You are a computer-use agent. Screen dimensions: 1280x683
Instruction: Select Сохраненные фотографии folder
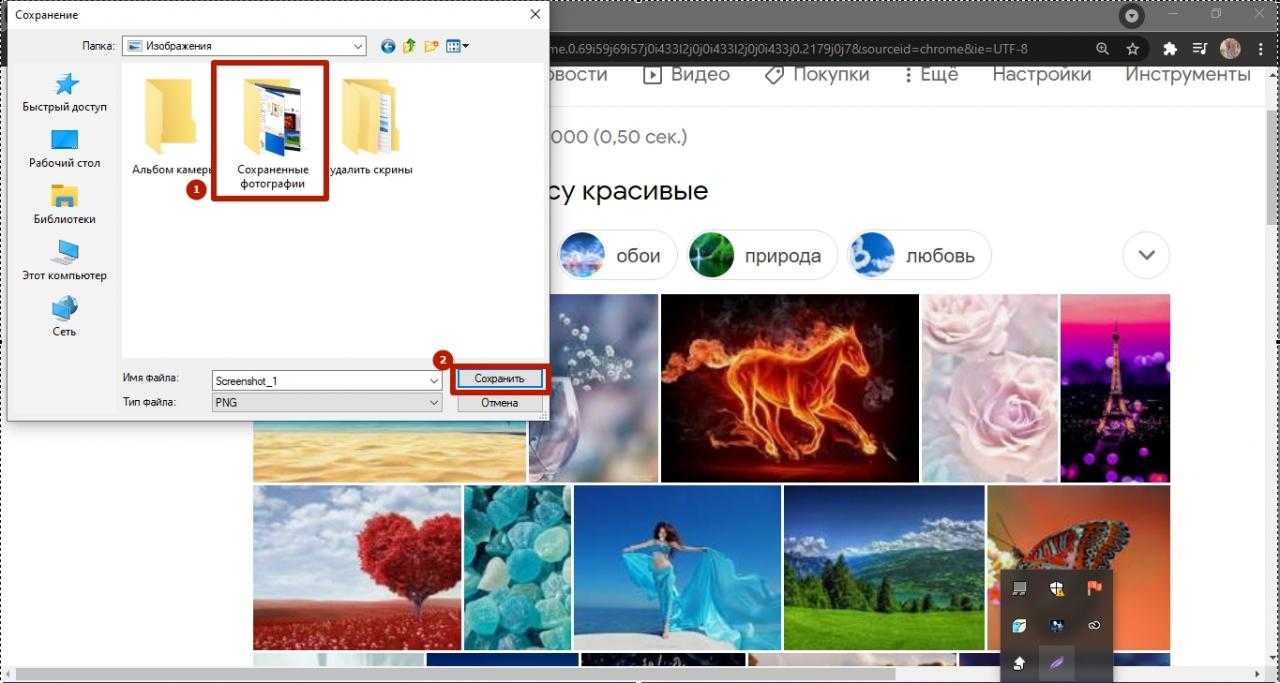click(x=272, y=130)
